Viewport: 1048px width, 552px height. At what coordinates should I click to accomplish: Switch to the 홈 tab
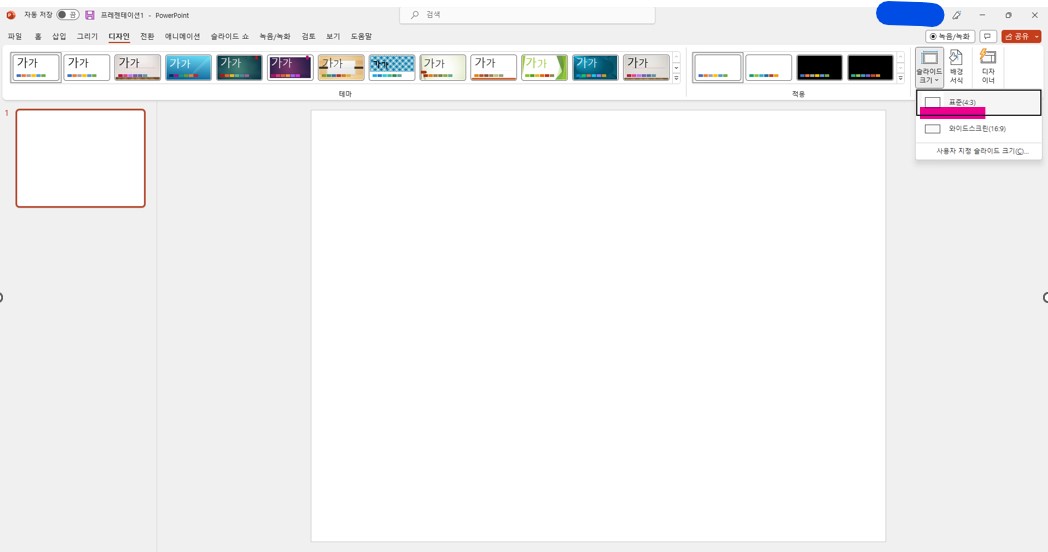pyautogui.click(x=38, y=36)
